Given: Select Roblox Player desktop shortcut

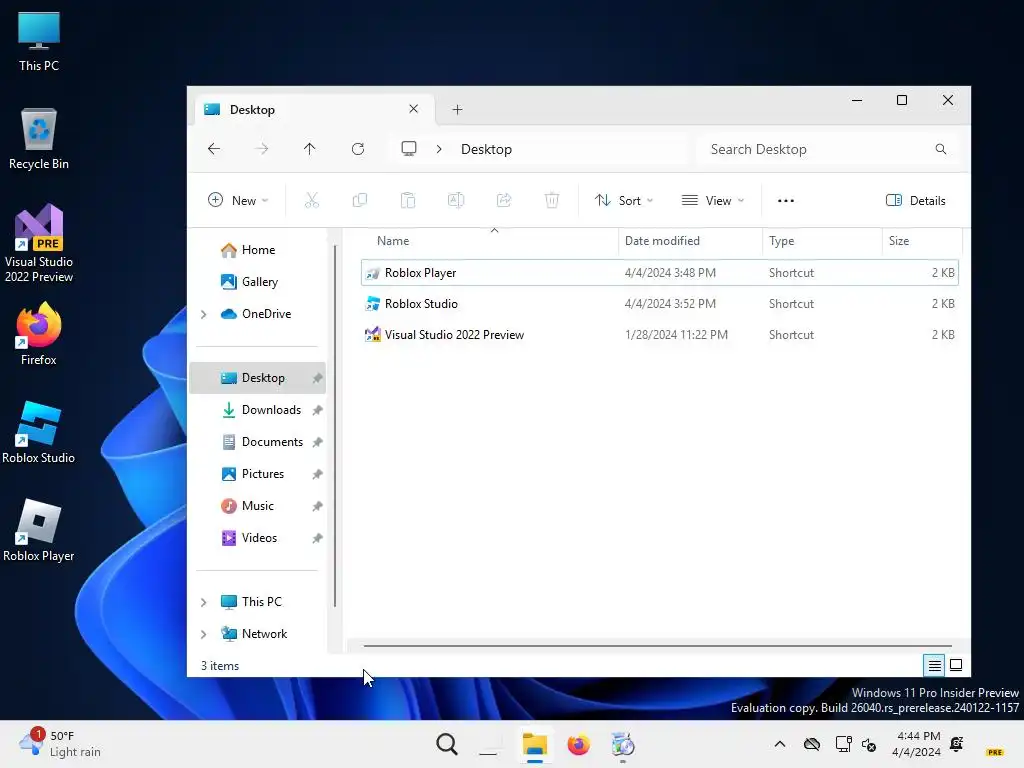Looking at the screenshot, I should pos(39,530).
